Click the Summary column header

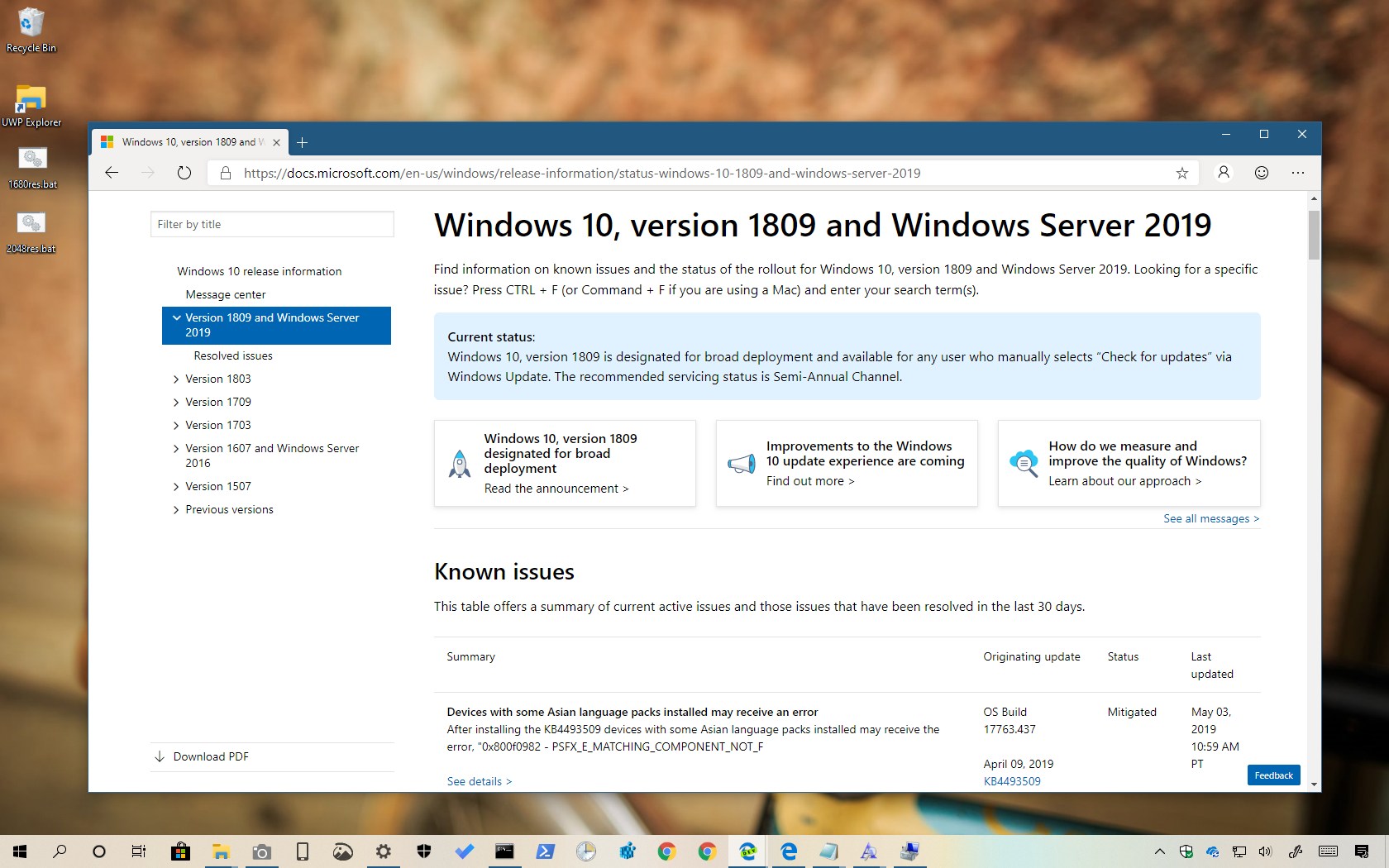(x=470, y=656)
